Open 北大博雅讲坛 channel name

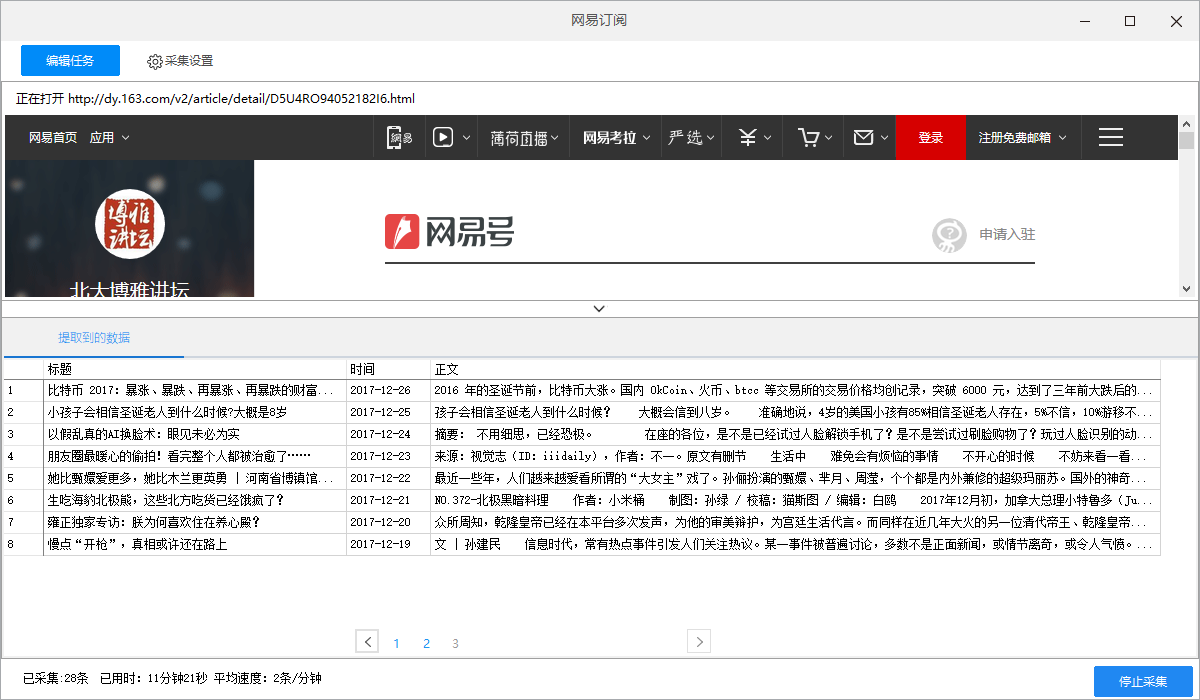click(x=129, y=290)
